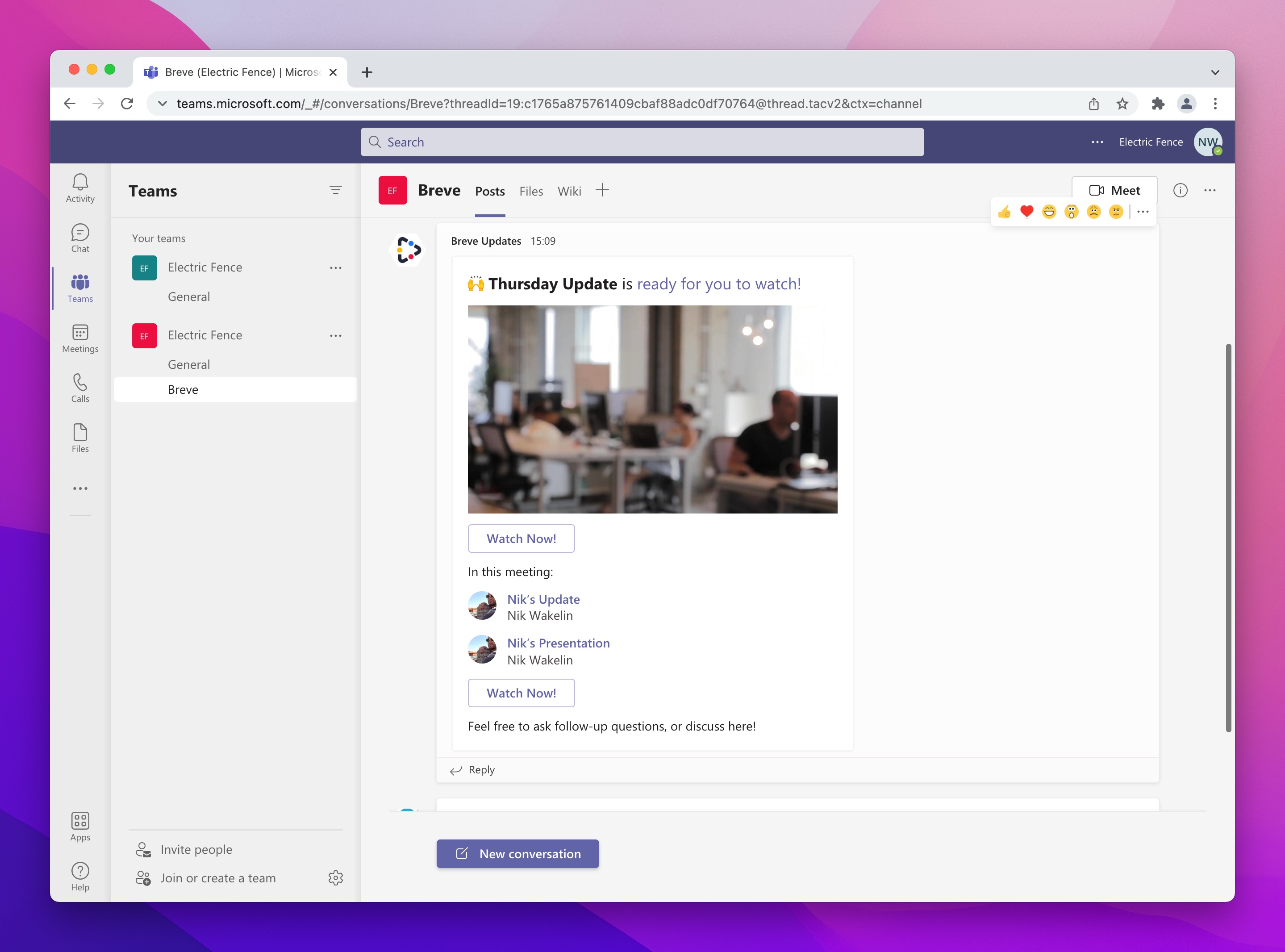React with the red heart emoji

(x=1027, y=212)
